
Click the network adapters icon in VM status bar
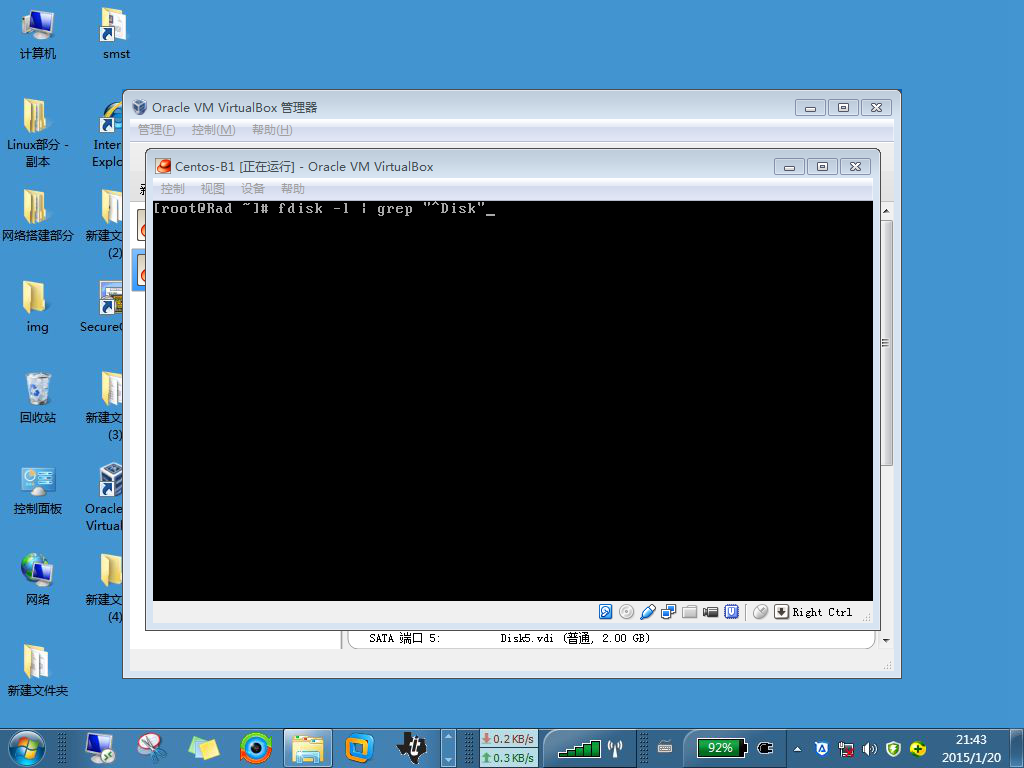tap(668, 612)
